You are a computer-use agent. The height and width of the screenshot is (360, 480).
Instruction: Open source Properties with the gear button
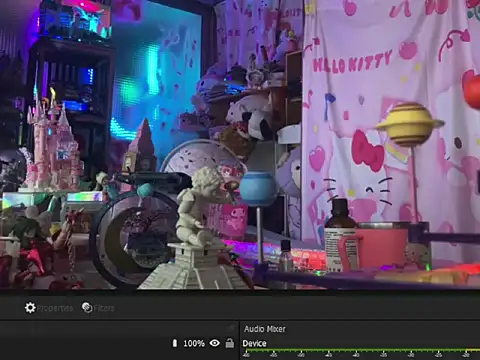click(49, 308)
